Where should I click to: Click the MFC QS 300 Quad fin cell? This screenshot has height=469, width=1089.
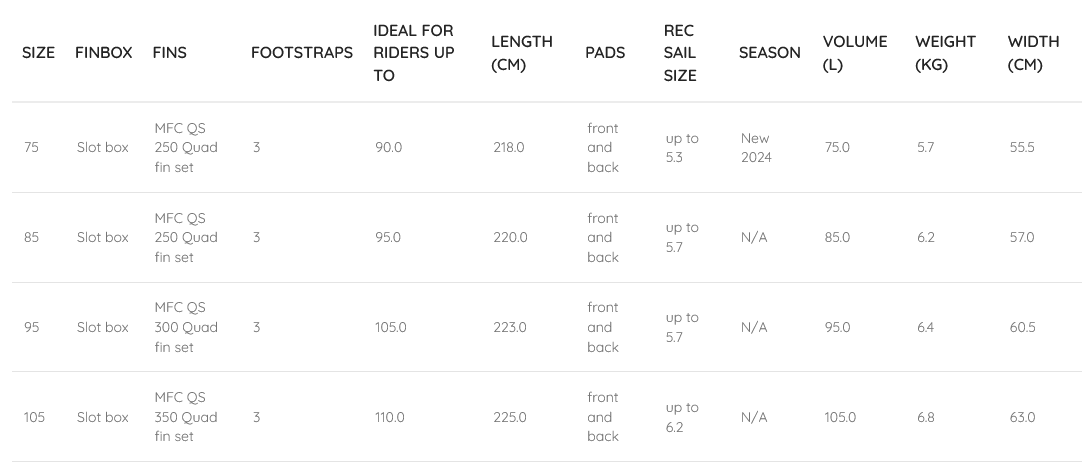(x=186, y=327)
